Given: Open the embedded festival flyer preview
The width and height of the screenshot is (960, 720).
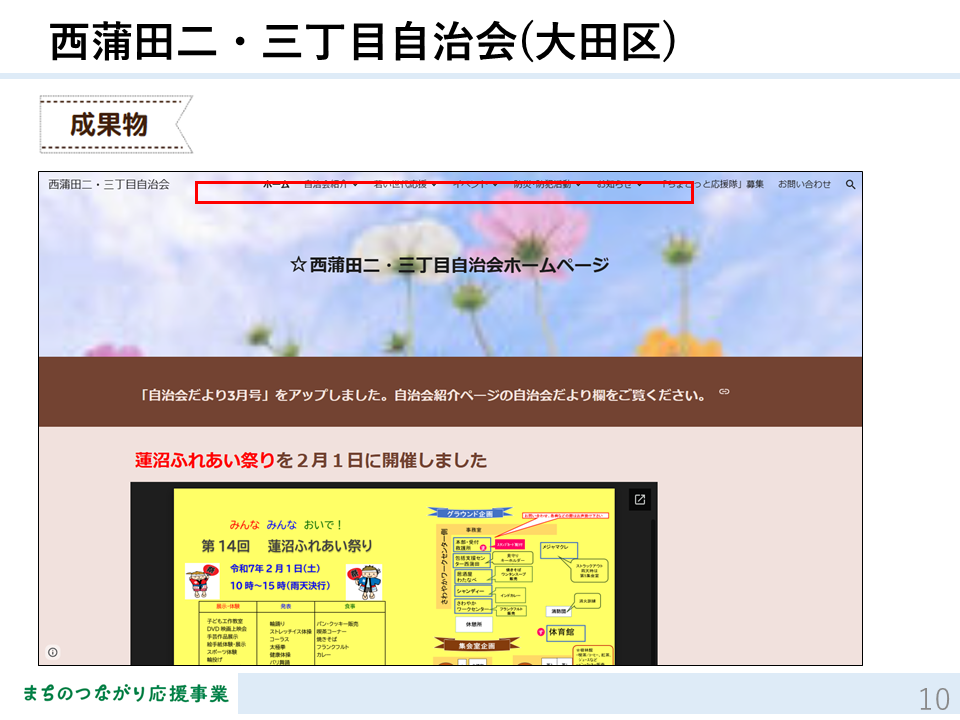Looking at the screenshot, I should coord(394,574).
